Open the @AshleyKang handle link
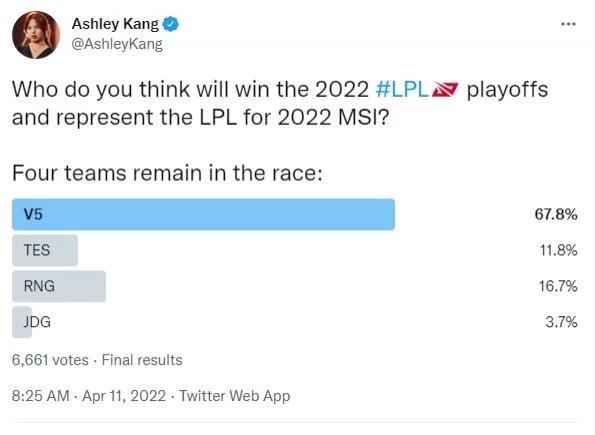 click(x=117, y=44)
